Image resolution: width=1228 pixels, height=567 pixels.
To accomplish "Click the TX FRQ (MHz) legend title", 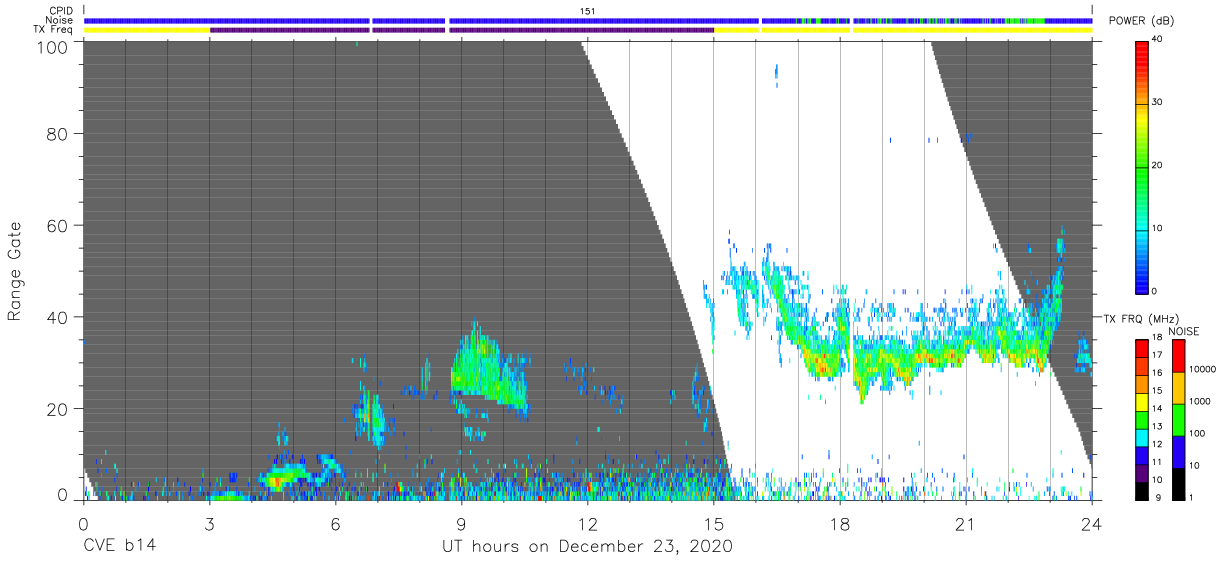I will click(x=1140, y=319).
